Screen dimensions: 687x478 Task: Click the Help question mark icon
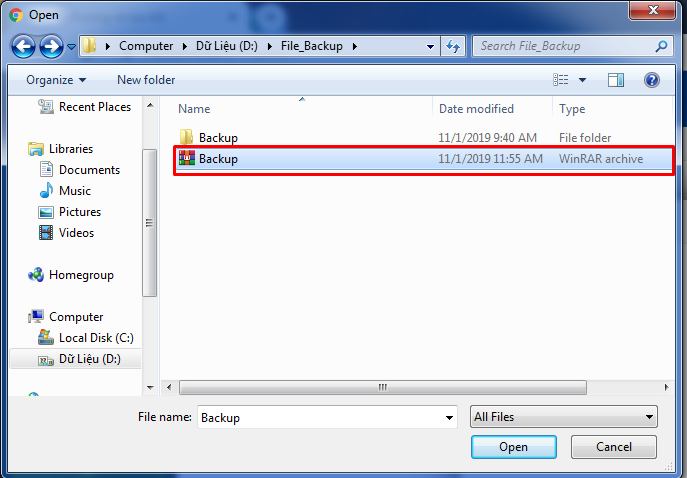pyautogui.click(x=652, y=80)
